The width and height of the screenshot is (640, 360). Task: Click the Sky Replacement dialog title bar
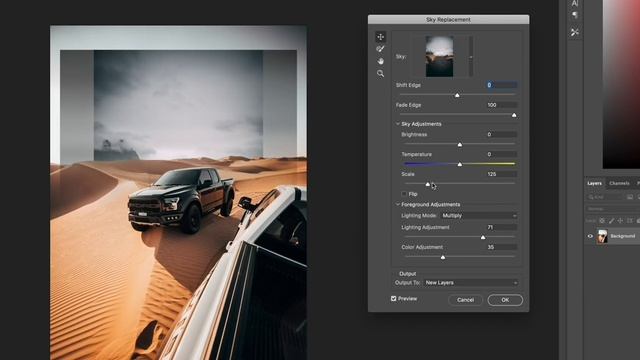(448, 19)
